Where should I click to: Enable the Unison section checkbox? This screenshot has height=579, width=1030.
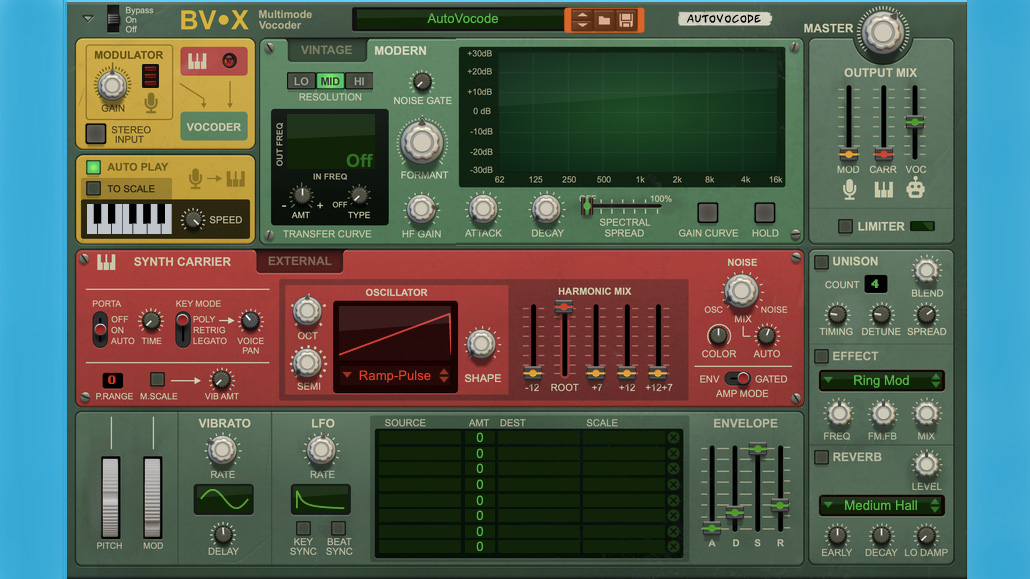(822, 262)
